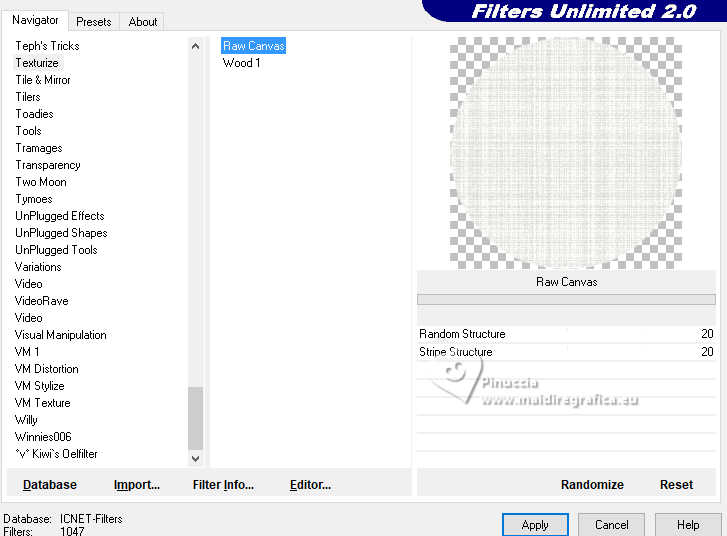Select VideoRave category
Viewport: 727px width, 536px height.
(41, 301)
